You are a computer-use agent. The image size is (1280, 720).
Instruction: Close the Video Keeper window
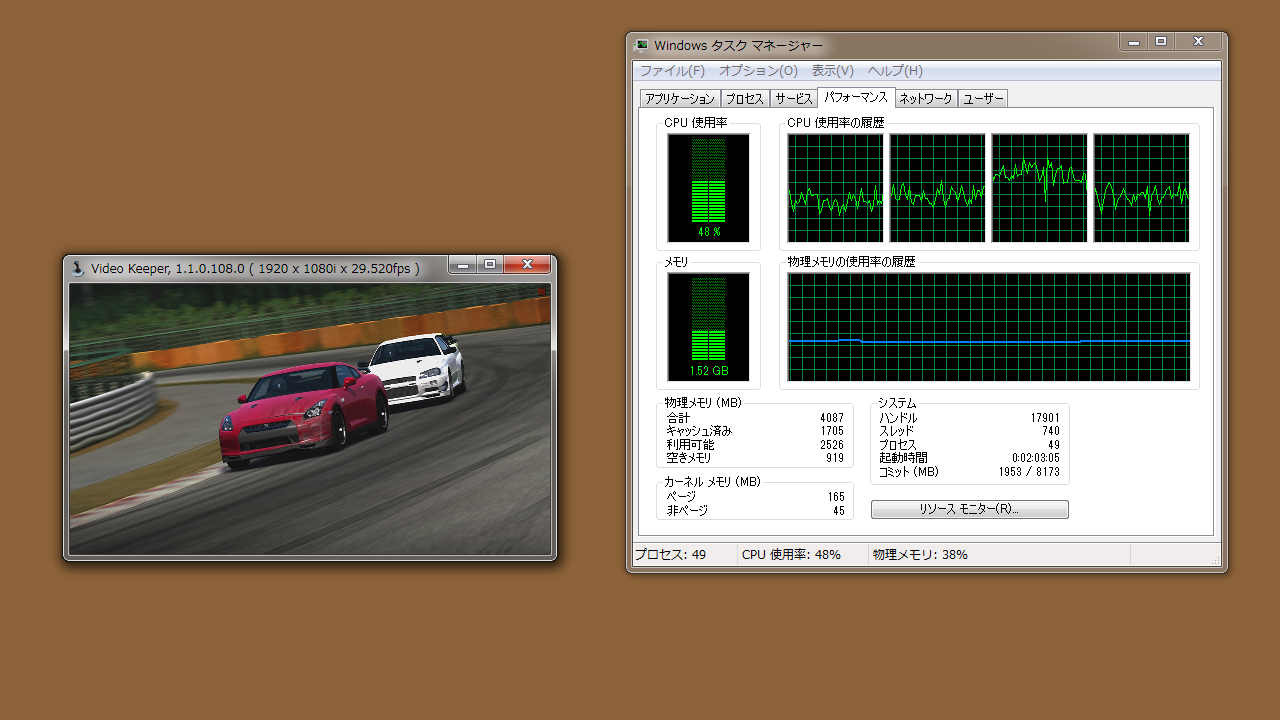pos(526,264)
